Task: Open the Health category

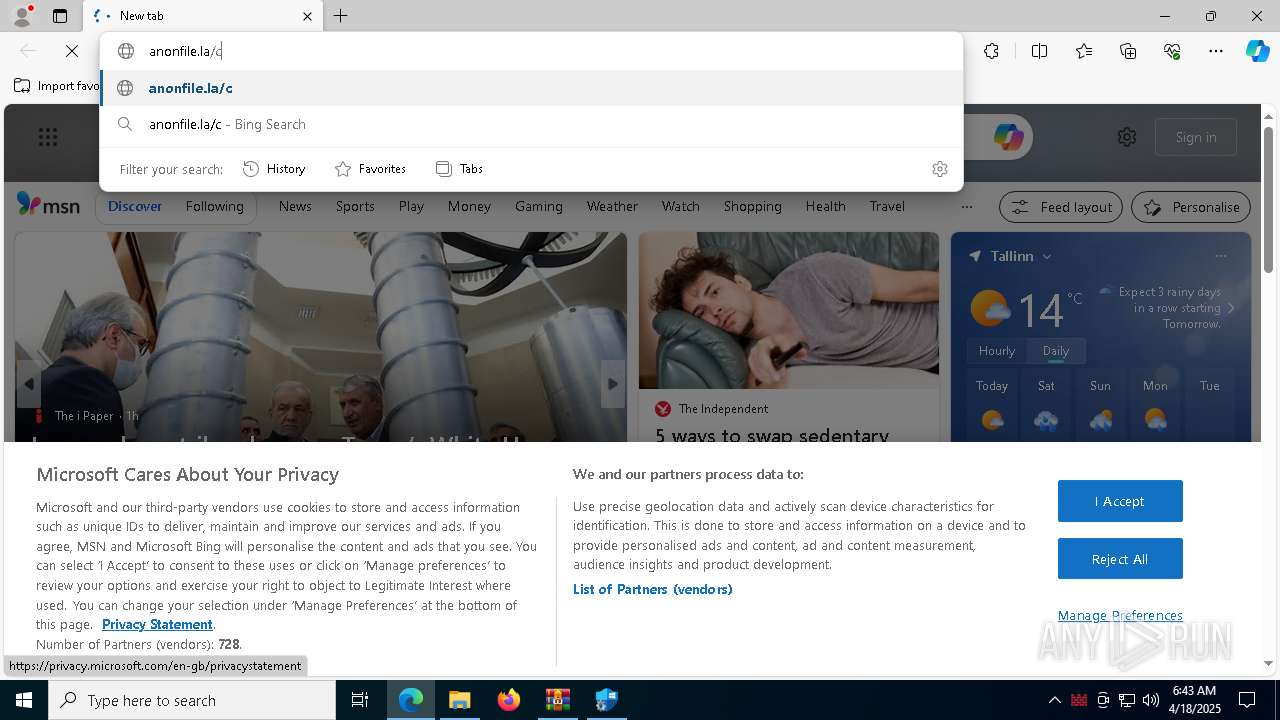Action: pos(825,206)
